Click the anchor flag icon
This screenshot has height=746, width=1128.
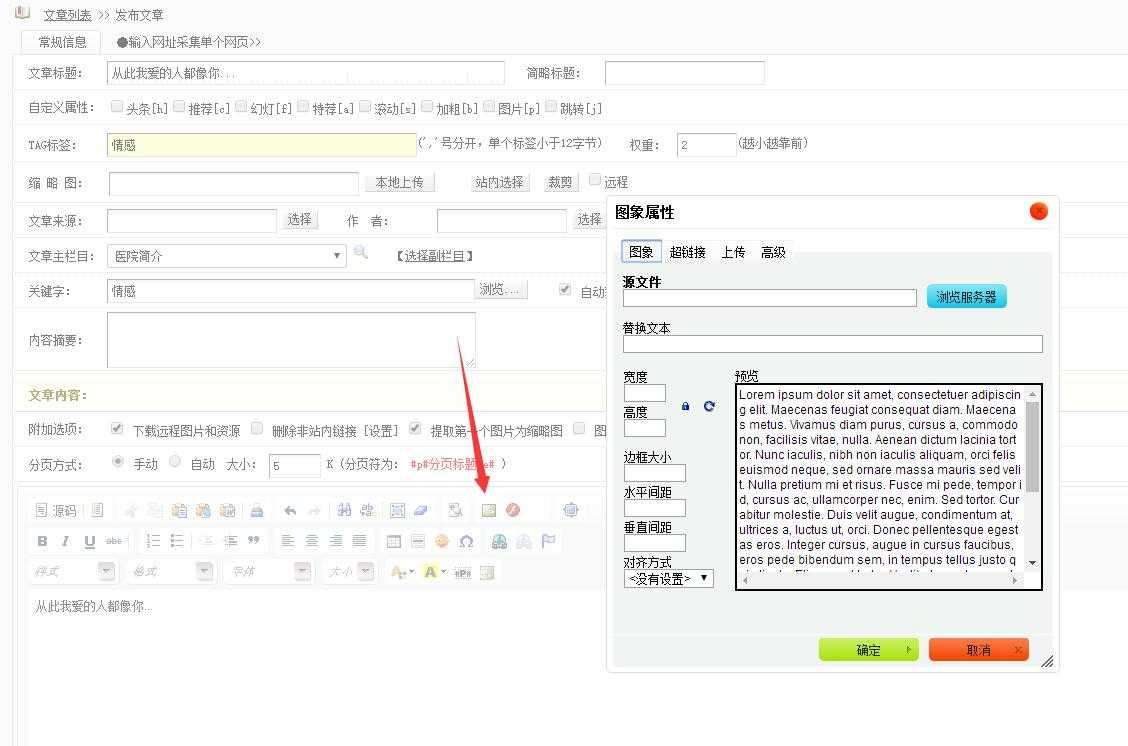pyautogui.click(x=548, y=541)
